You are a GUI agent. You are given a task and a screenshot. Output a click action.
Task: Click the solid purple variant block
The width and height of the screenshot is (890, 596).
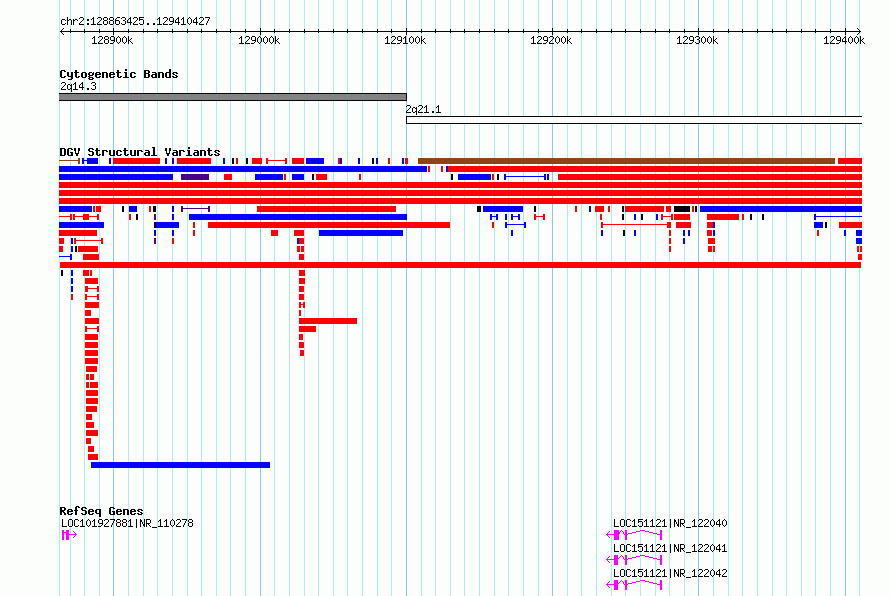tap(195, 177)
